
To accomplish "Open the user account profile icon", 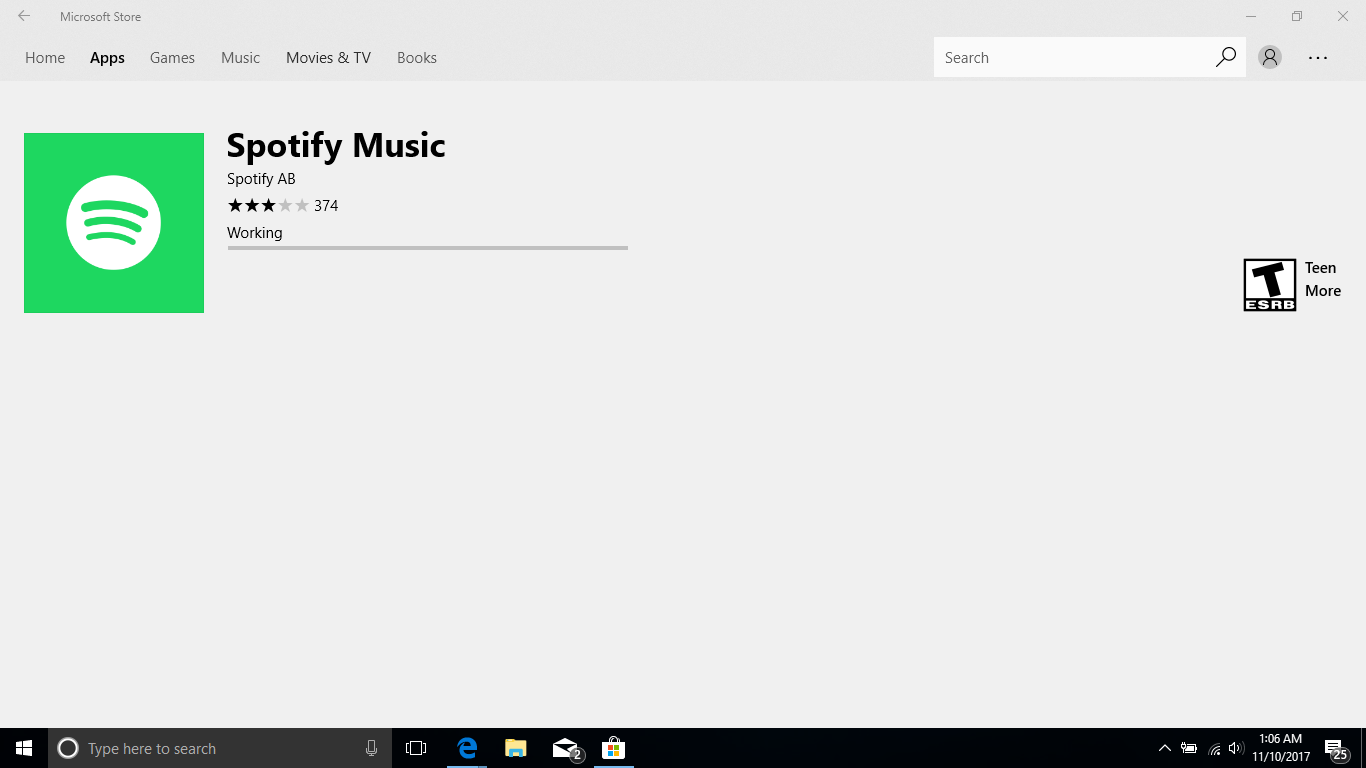I will coord(1270,58).
